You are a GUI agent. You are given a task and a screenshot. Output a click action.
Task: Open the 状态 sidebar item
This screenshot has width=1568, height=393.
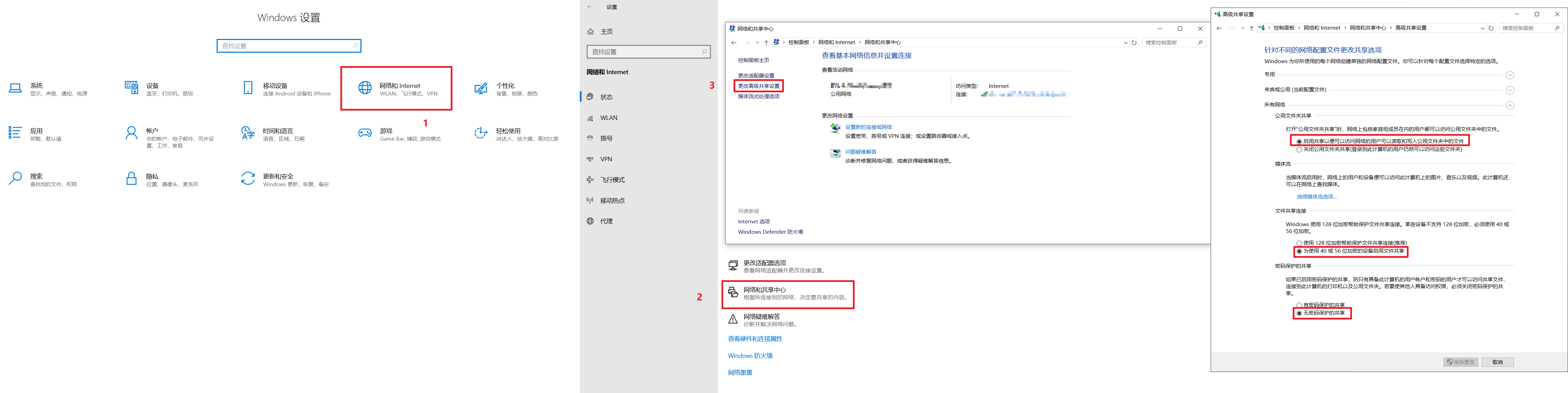tap(649, 97)
